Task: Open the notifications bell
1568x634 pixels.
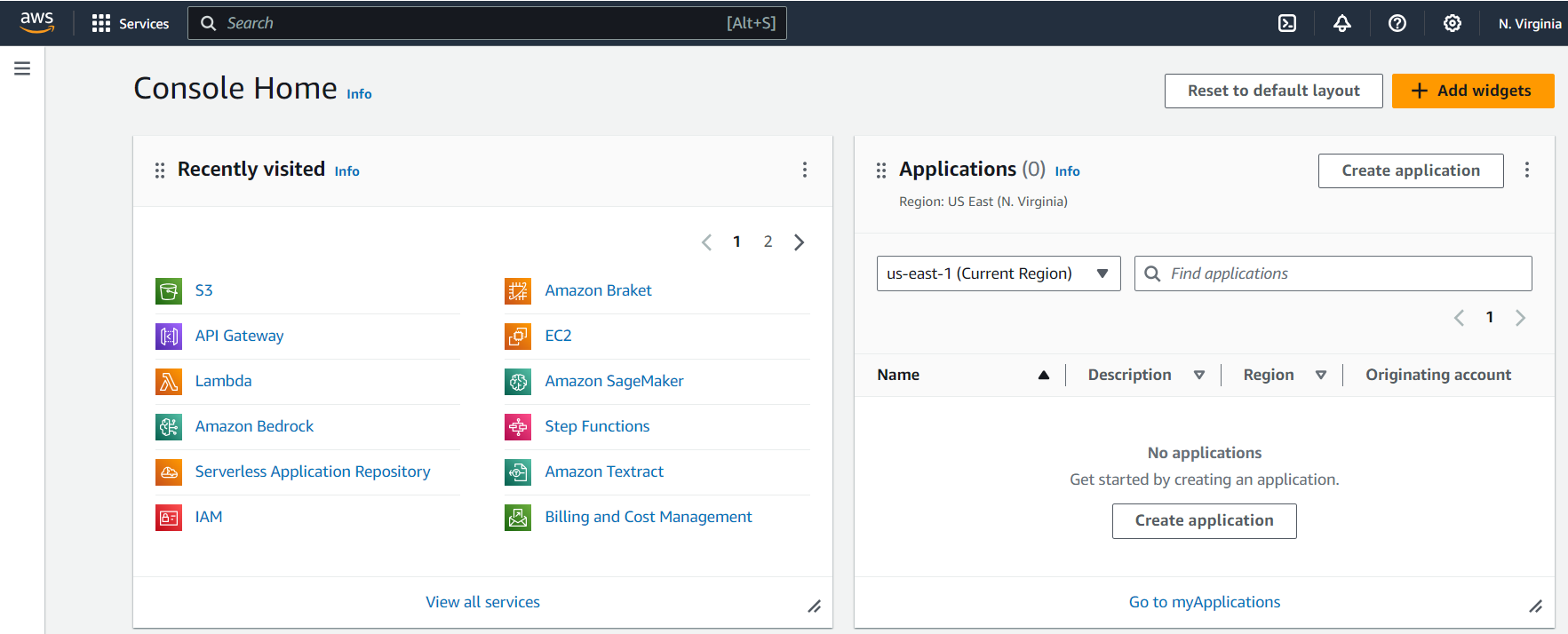Action: (1341, 23)
